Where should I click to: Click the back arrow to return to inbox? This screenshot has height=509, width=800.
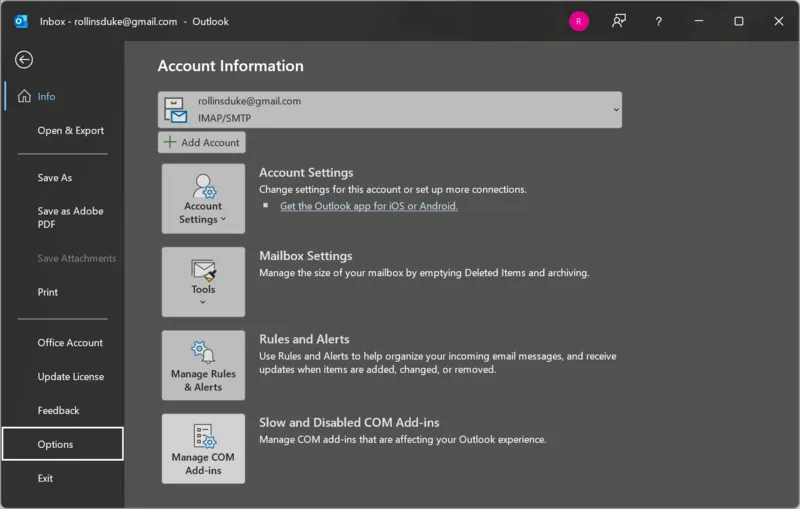24,60
